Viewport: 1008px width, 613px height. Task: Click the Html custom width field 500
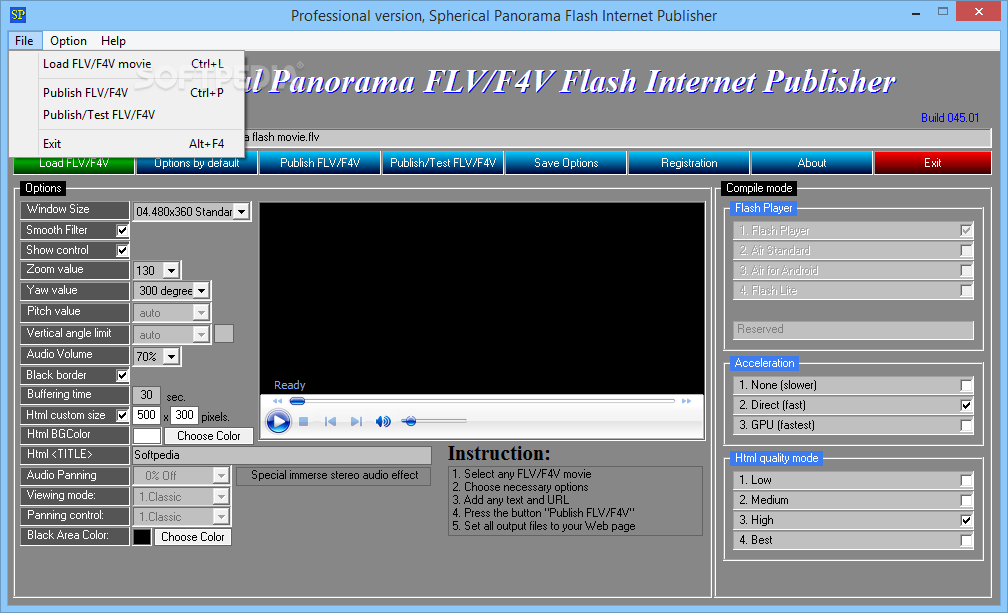pyautogui.click(x=147, y=415)
